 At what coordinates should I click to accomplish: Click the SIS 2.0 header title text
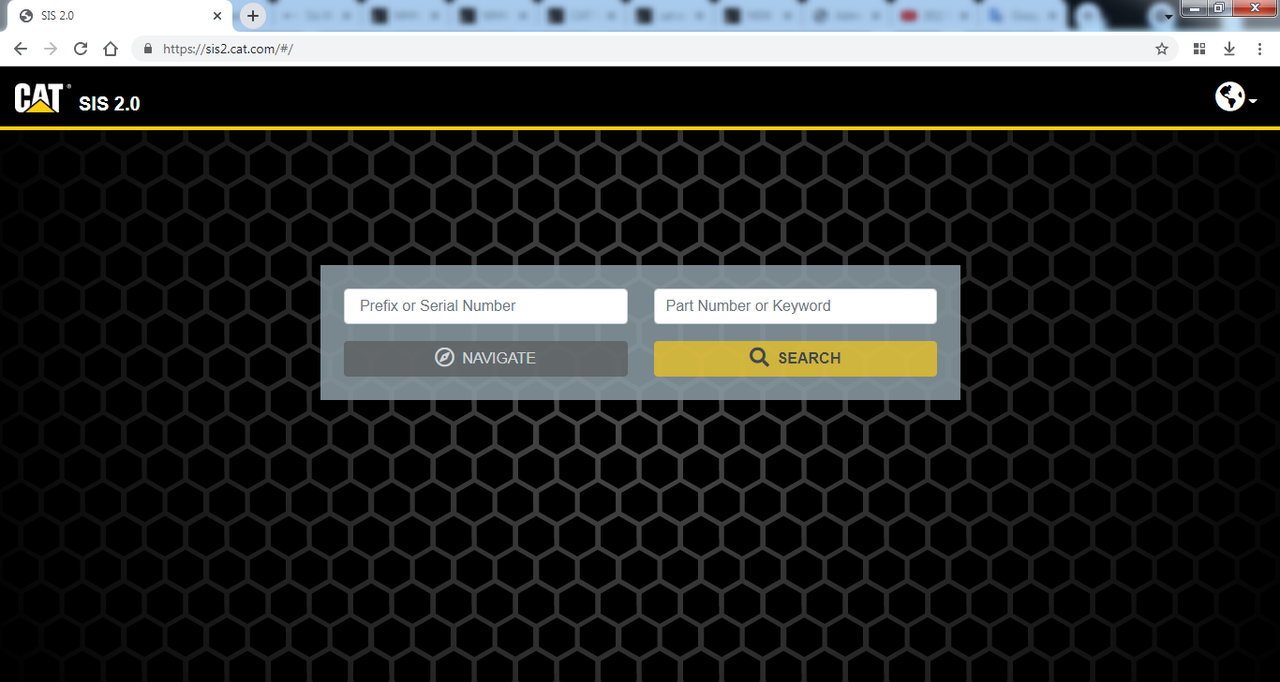(x=109, y=103)
